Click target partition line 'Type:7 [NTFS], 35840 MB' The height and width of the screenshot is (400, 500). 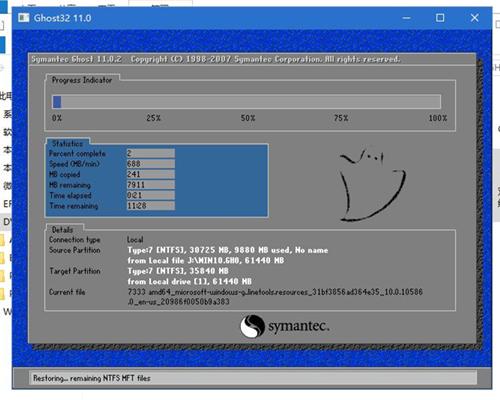point(178,271)
